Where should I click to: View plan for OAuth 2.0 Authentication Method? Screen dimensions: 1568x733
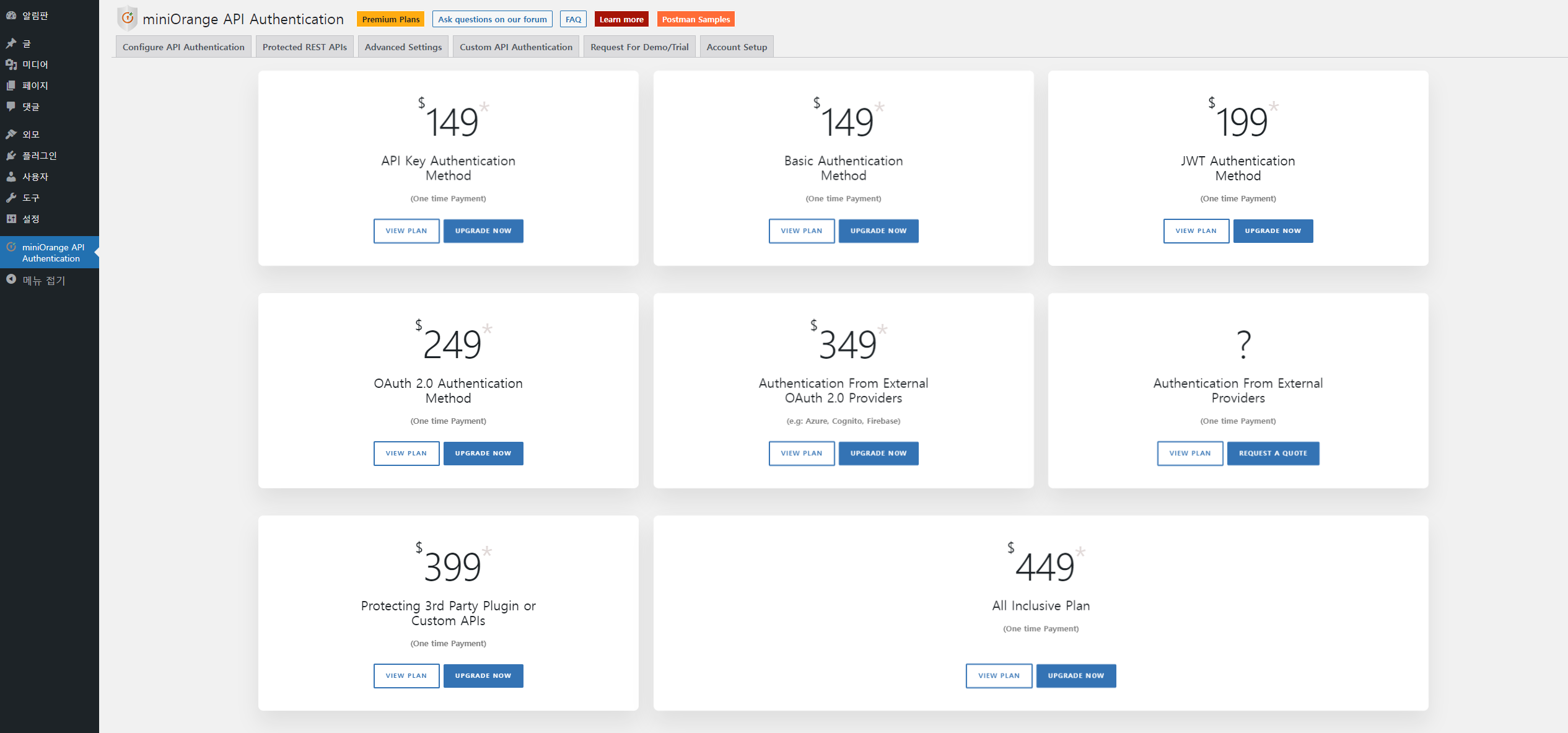tap(406, 453)
